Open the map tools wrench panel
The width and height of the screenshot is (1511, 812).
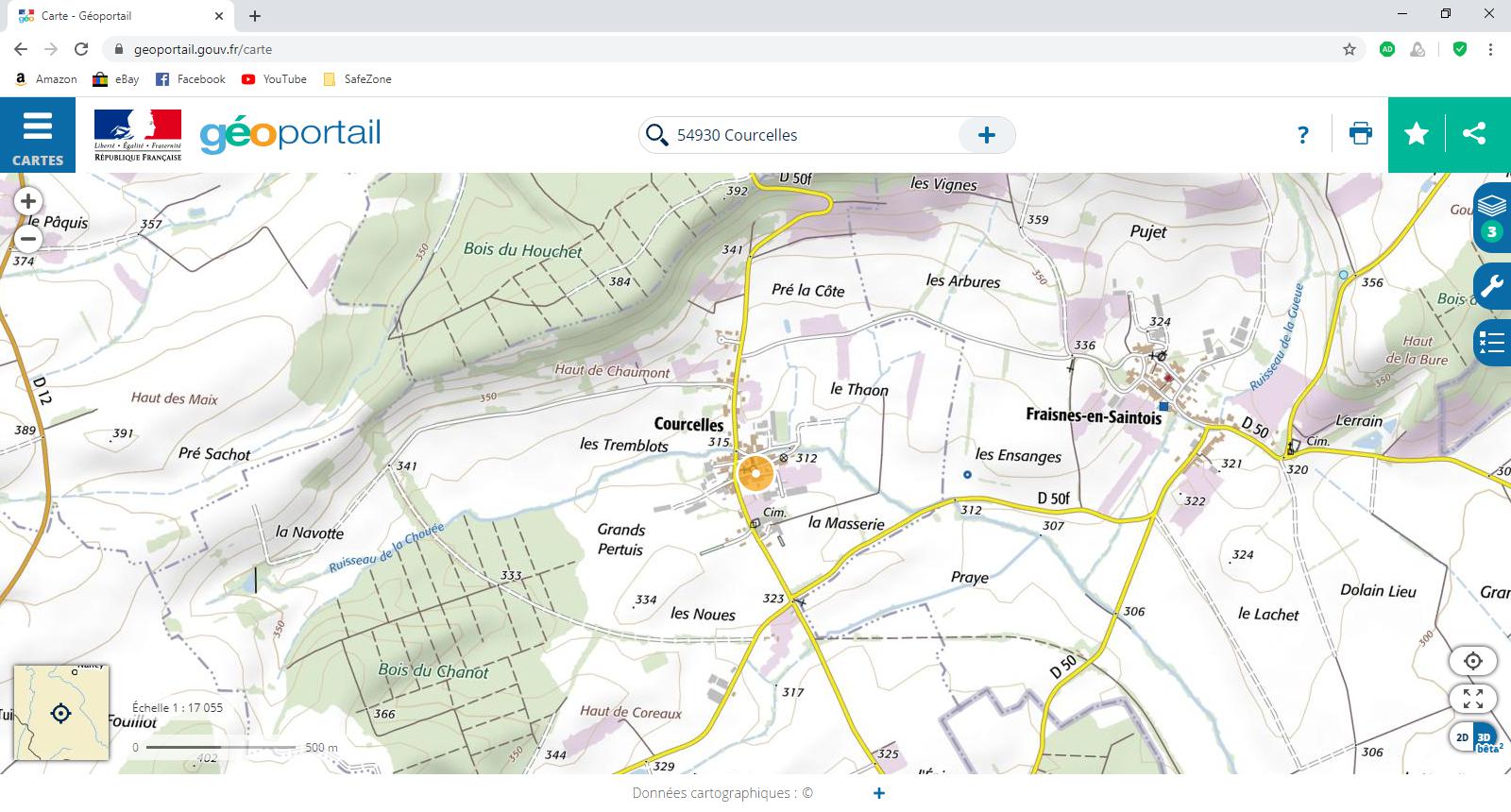[1492, 286]
